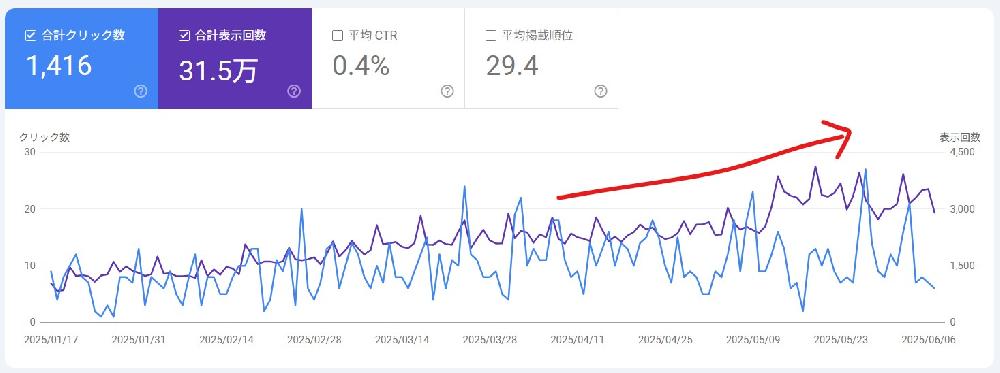Click the クリック数 left axis title
Image resolution: width=1000 pixels, height=373 pixels.
tap(45, 138)
